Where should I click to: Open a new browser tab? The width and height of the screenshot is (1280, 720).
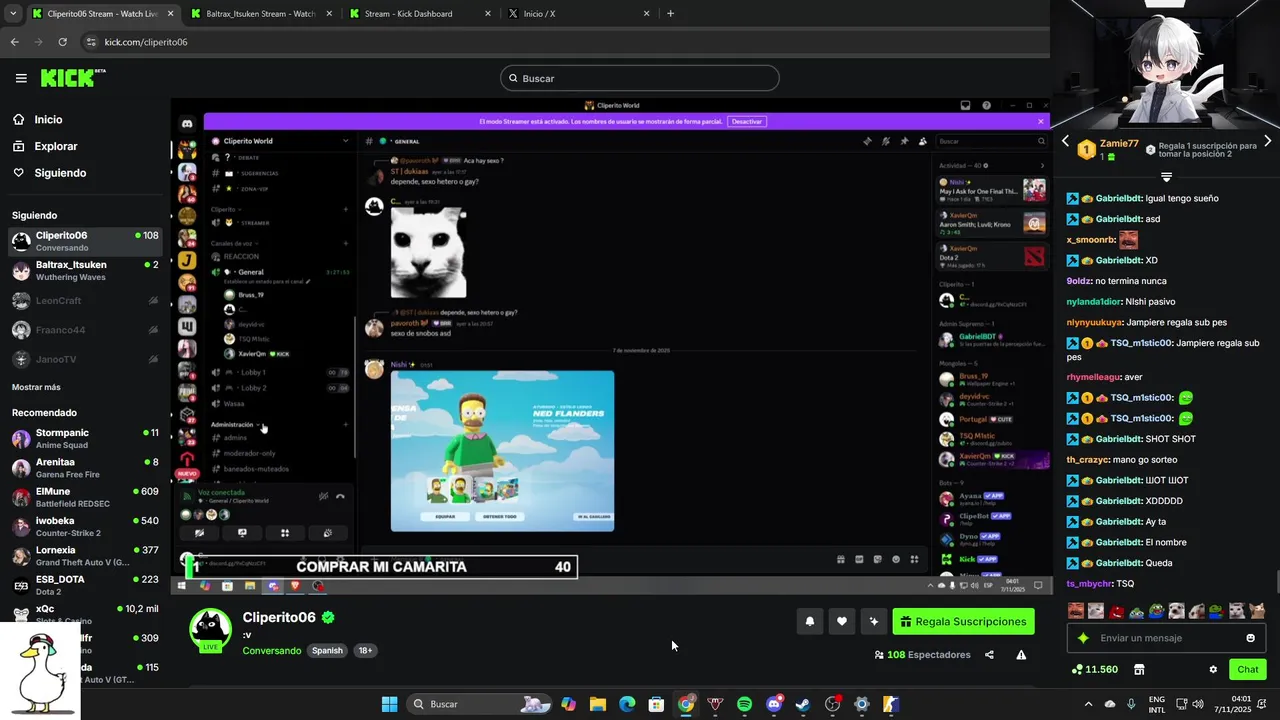[x=670, y=14]
